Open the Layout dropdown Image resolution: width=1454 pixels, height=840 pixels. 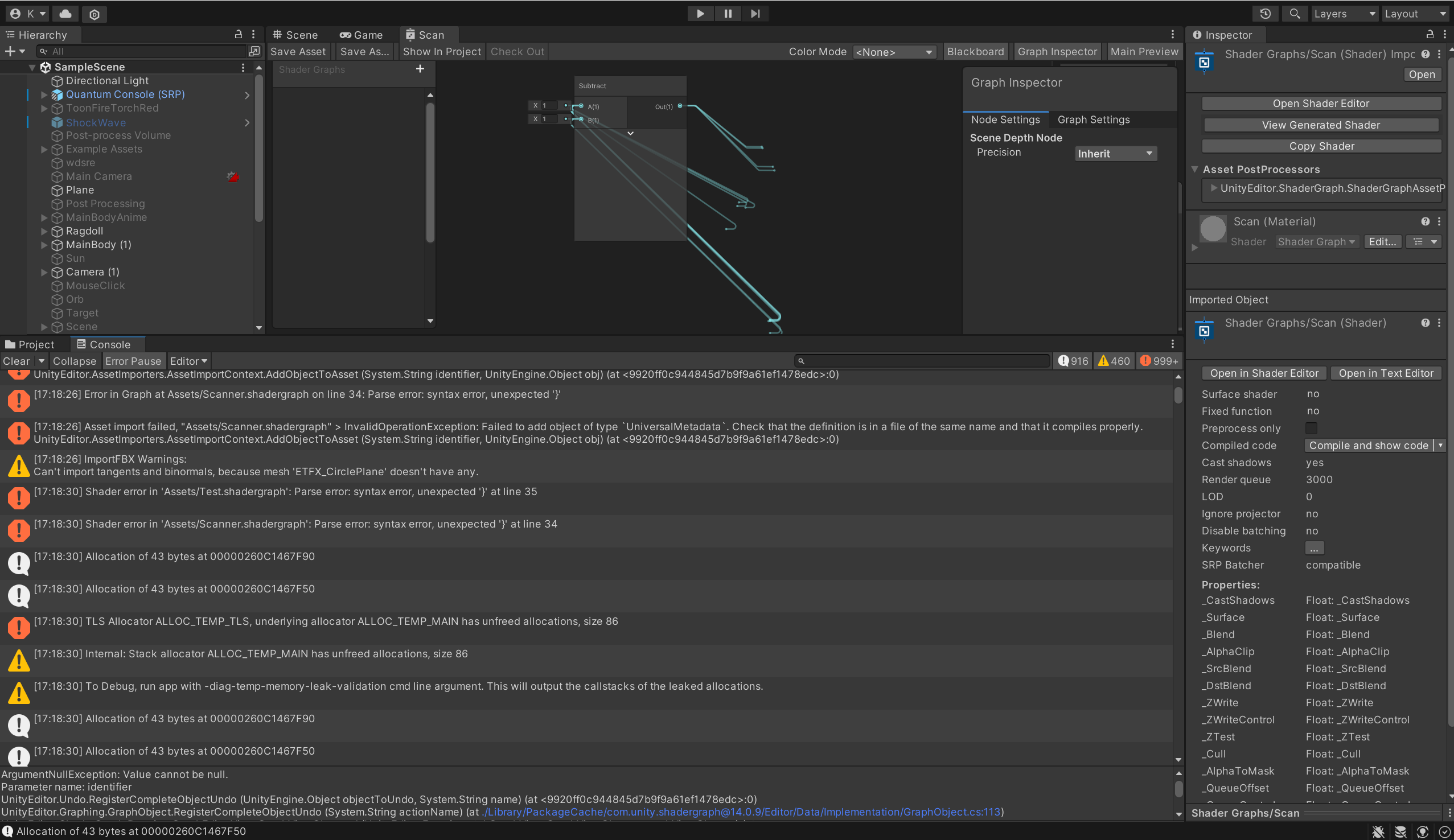tap(1415, 13)
